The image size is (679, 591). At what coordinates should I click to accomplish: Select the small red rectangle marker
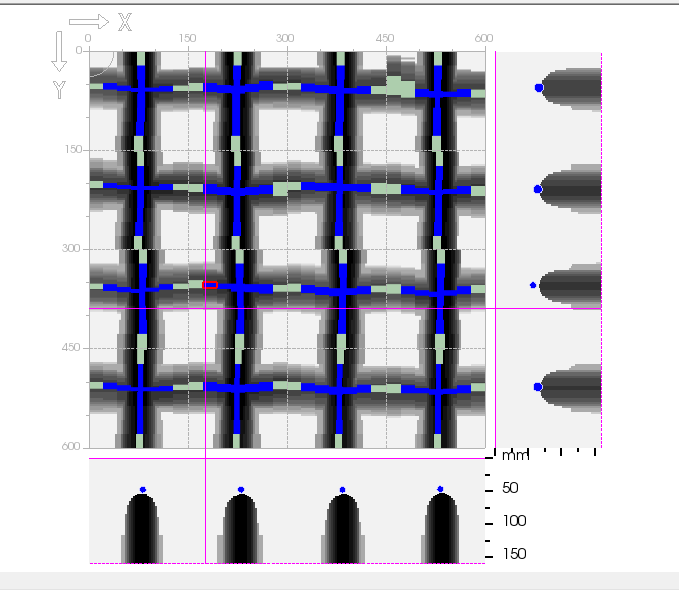point(210,286)
